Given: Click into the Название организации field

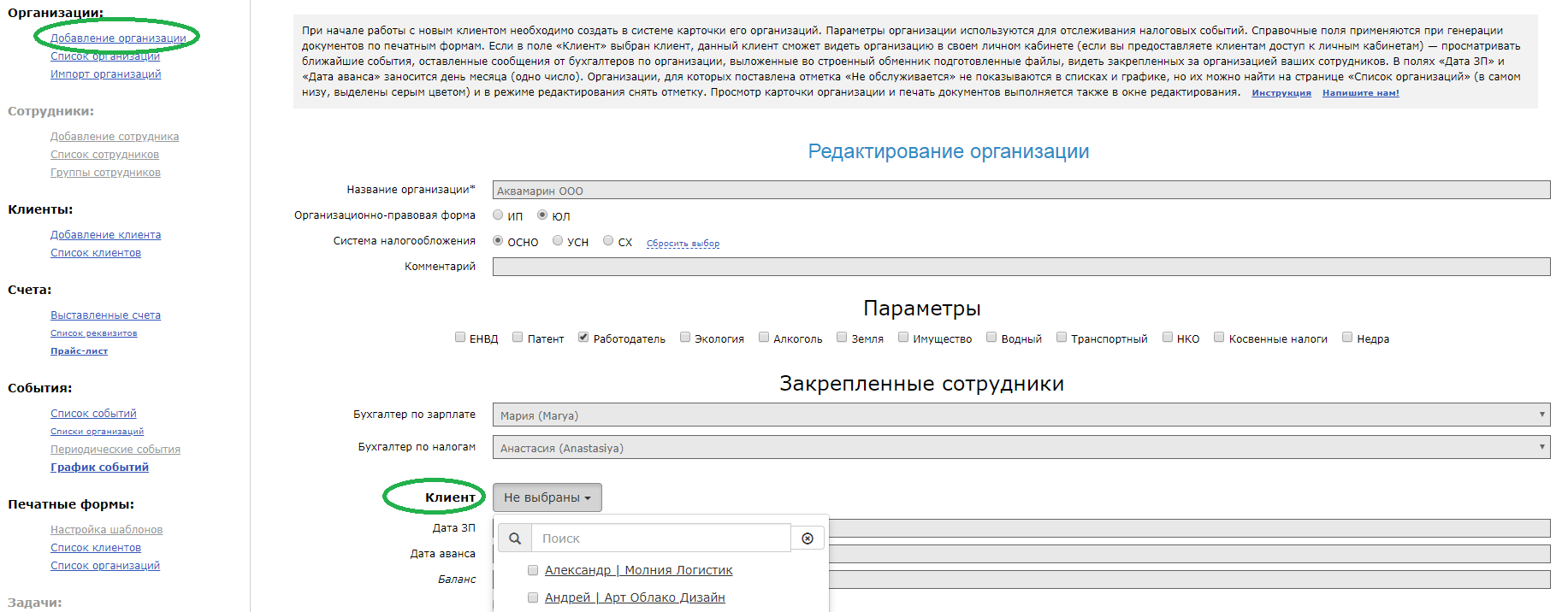Looking at the screenshot, I should 1021,191.
